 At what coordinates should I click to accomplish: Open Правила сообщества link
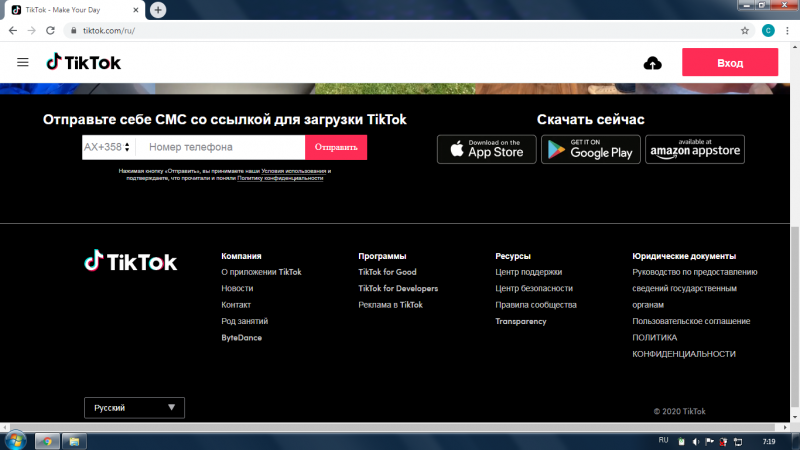(x=536, y=305)
